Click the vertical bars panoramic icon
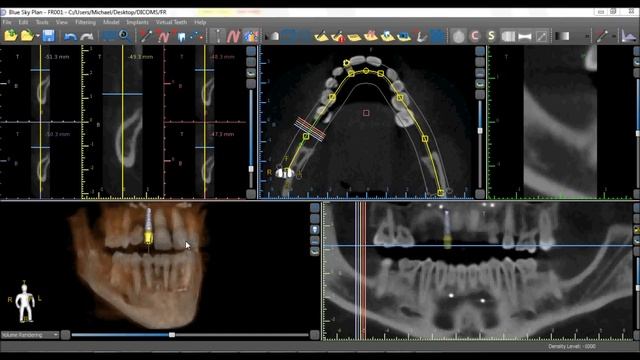The image size is (640, 360). 508,36
